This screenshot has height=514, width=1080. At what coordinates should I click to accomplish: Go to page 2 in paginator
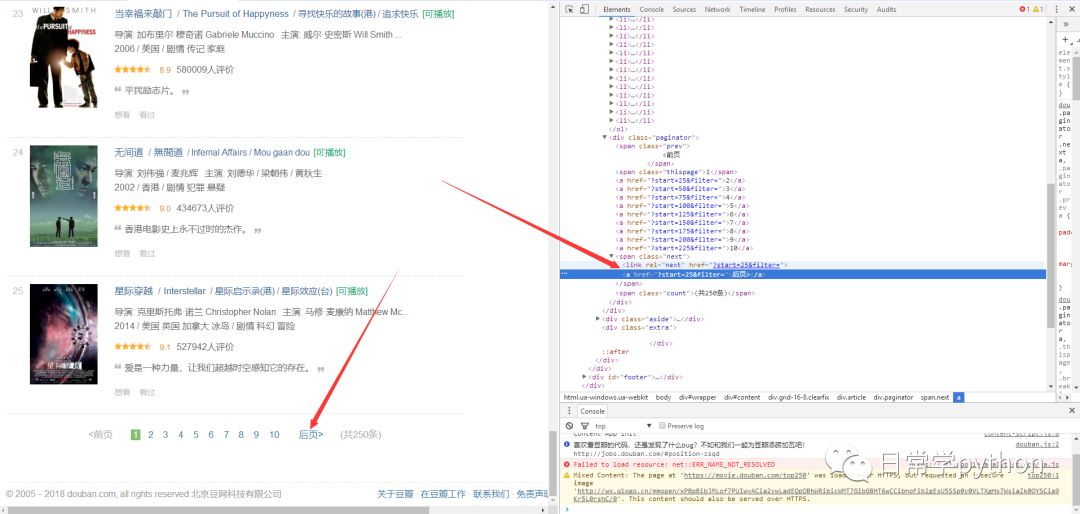(x=151, y=434)
